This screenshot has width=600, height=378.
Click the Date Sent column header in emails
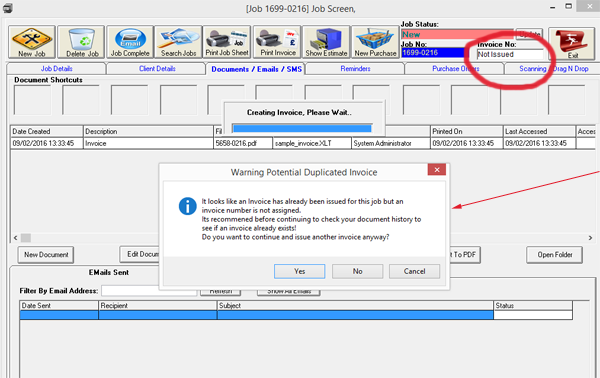click(x=59, y=306)
